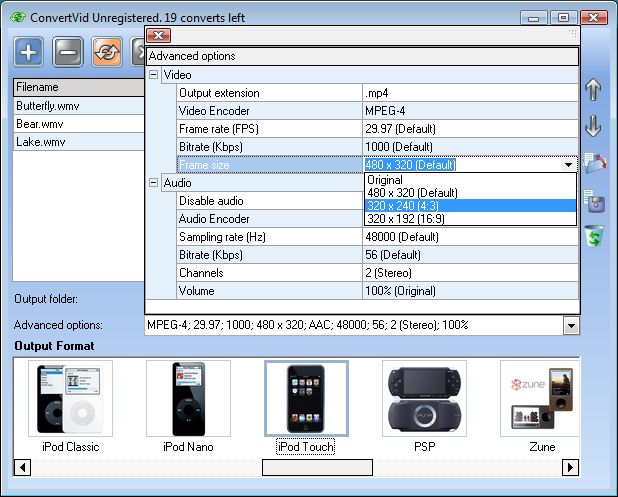Click the open file list icon
Screen dimensions: 618x497
[593, 164]
